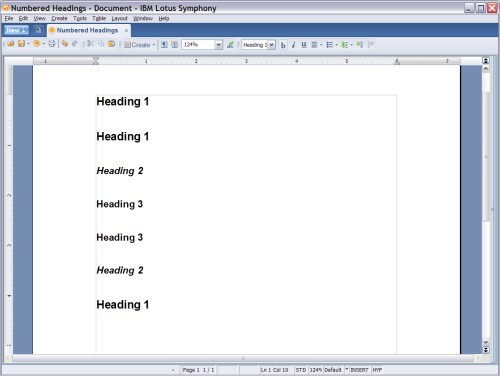The width and height of the screenshot is (500, 376).
Task: Click the right margin marker on the ruler
Action: click(397, 61)
